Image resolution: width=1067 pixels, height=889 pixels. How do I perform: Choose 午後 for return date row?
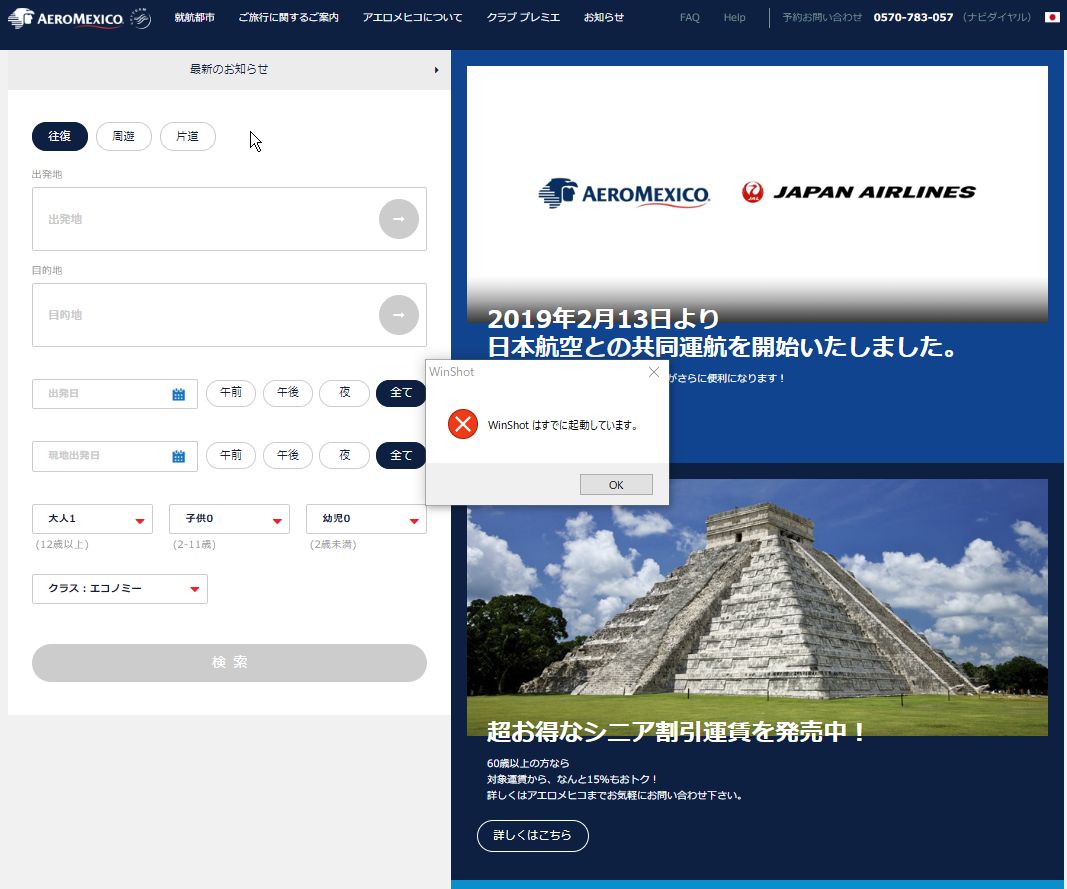point(288,455)
